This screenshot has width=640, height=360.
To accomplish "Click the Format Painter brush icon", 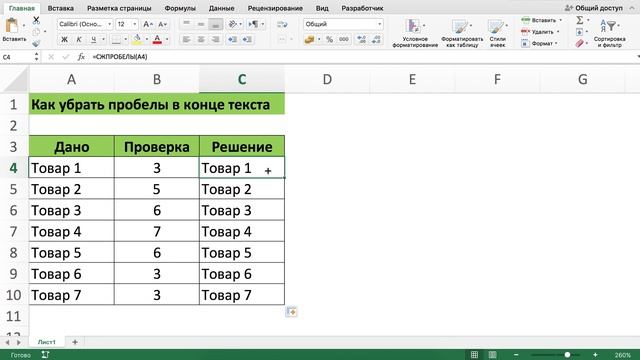I will [36, 43].
